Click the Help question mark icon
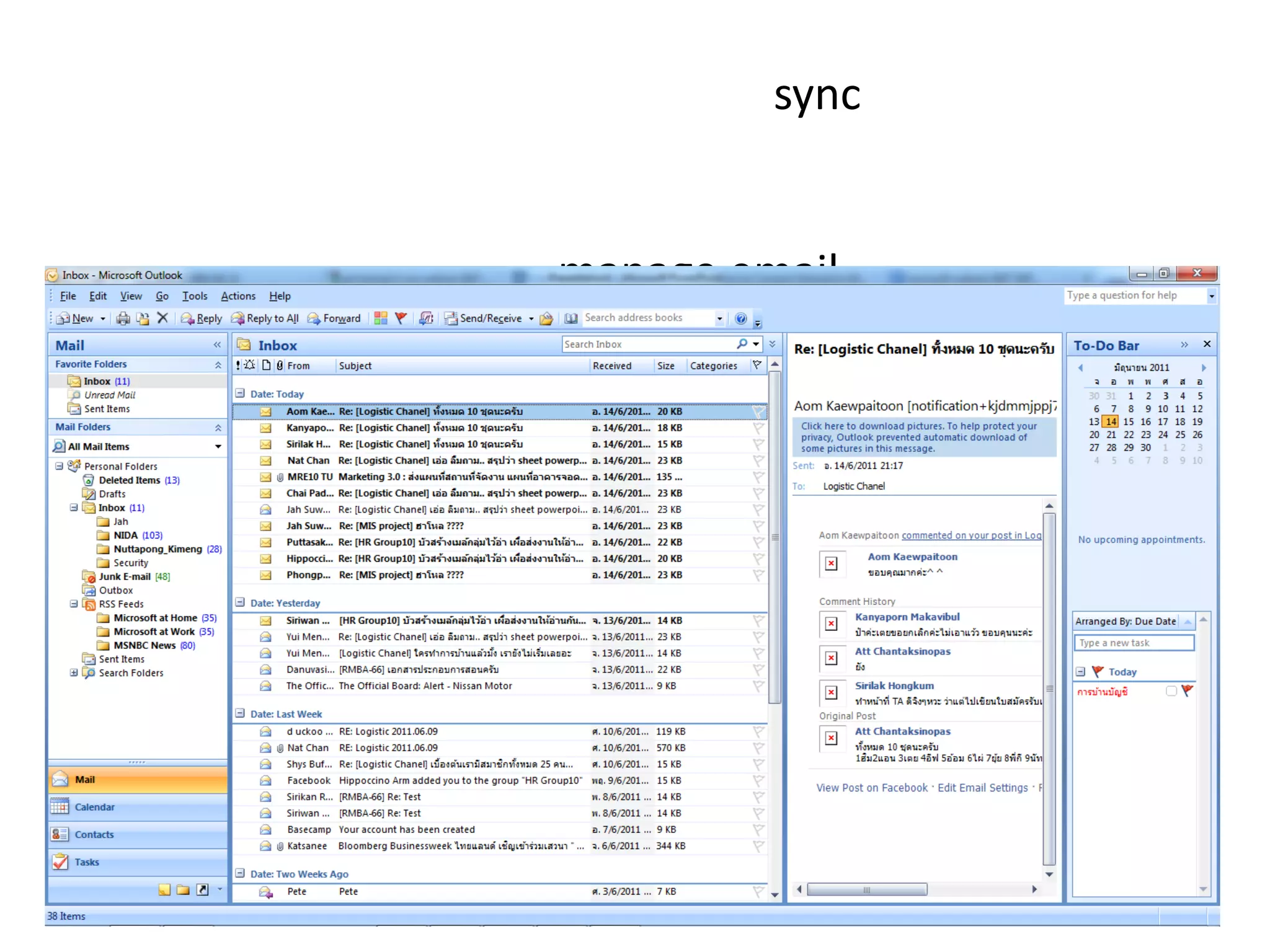This screenshot has height=952, width=1270. tap(741, 319)
